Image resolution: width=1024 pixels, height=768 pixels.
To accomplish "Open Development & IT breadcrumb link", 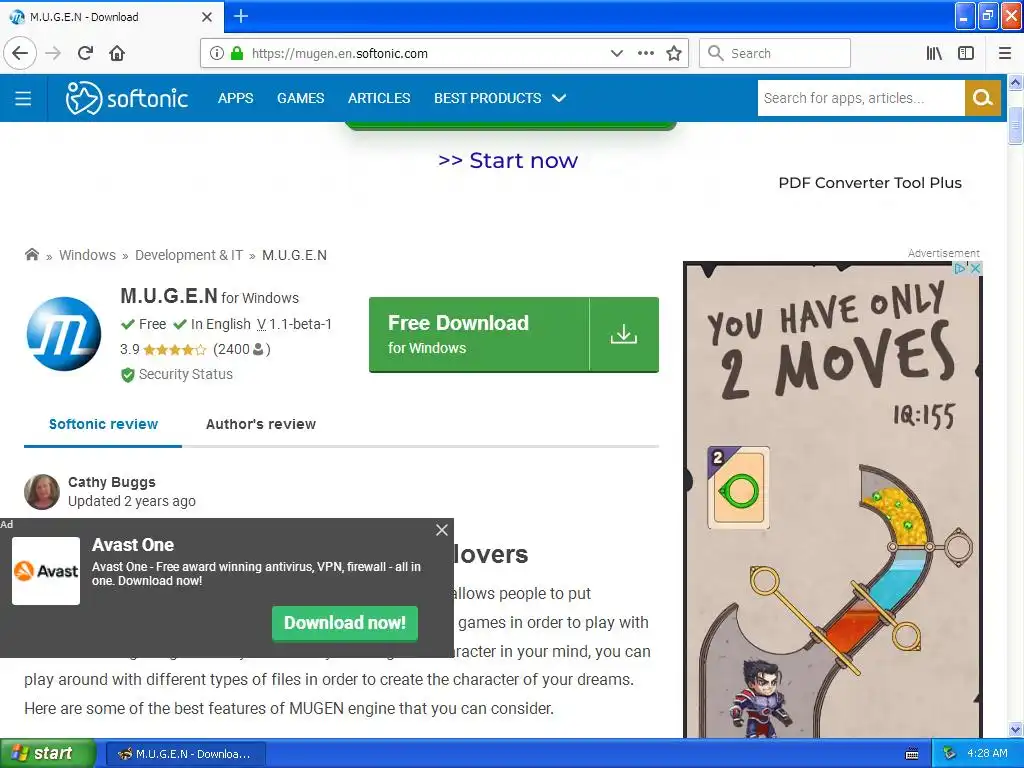I will click(189, 255).
